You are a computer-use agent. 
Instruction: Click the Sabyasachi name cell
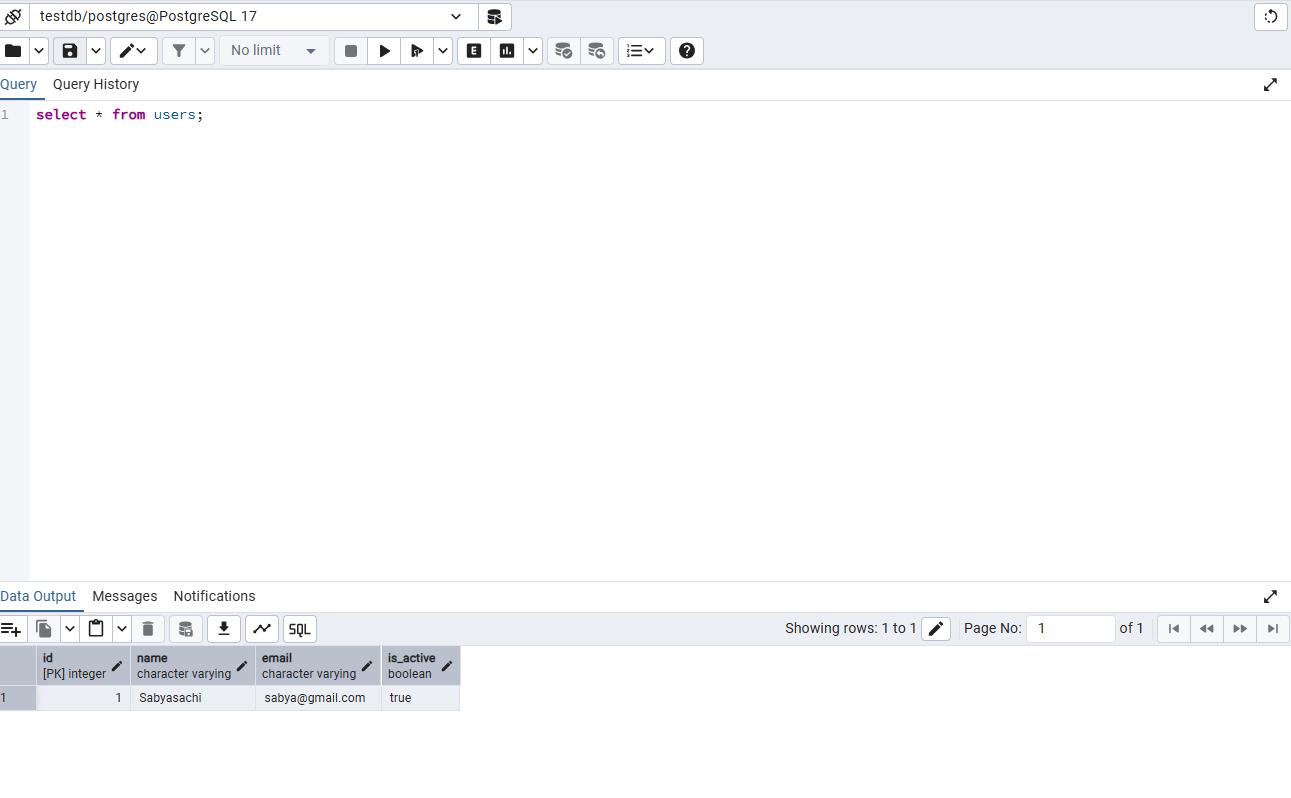tap(193, 698)
